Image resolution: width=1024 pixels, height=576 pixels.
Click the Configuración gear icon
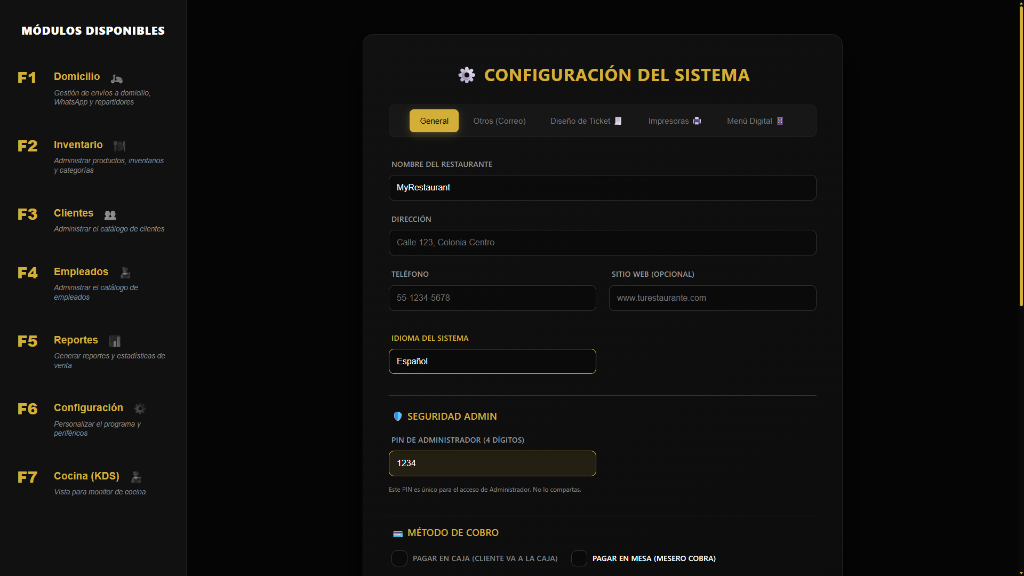[139, 407]
